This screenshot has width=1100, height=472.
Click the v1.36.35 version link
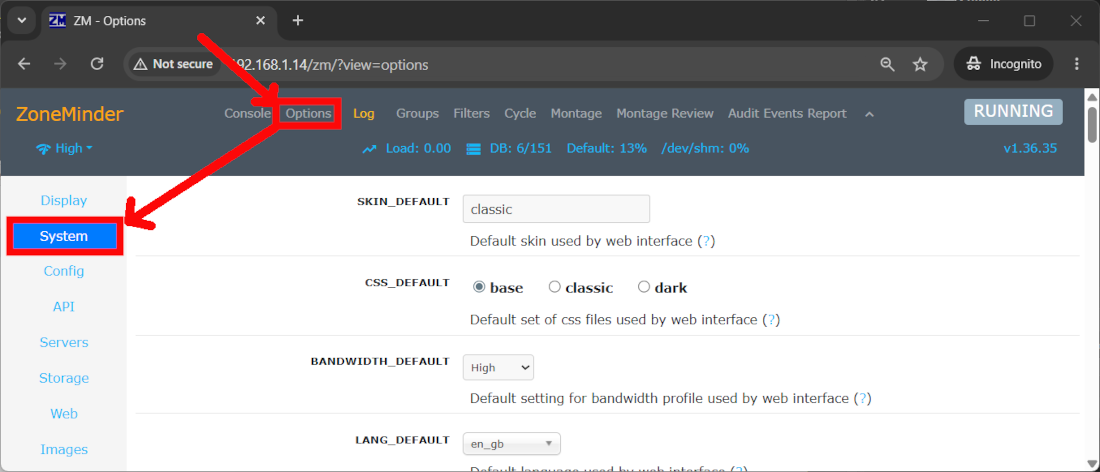tap(1030, 149)
